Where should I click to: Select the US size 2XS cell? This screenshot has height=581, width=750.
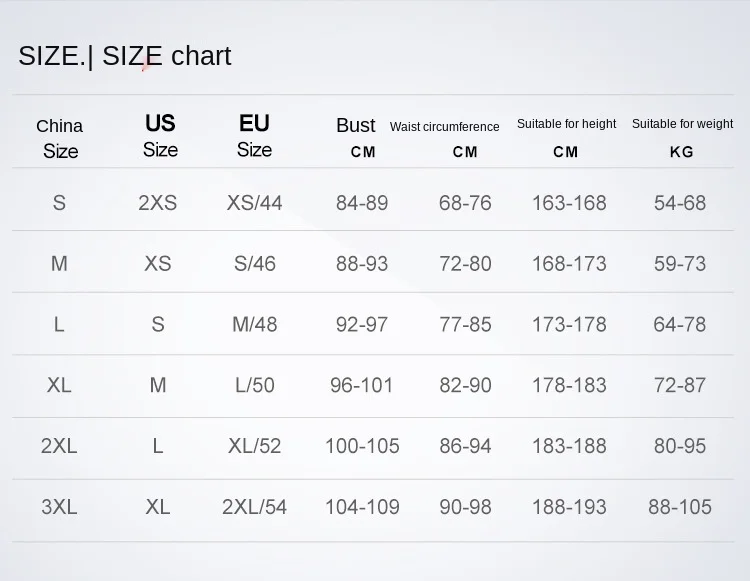coord(158,203)
